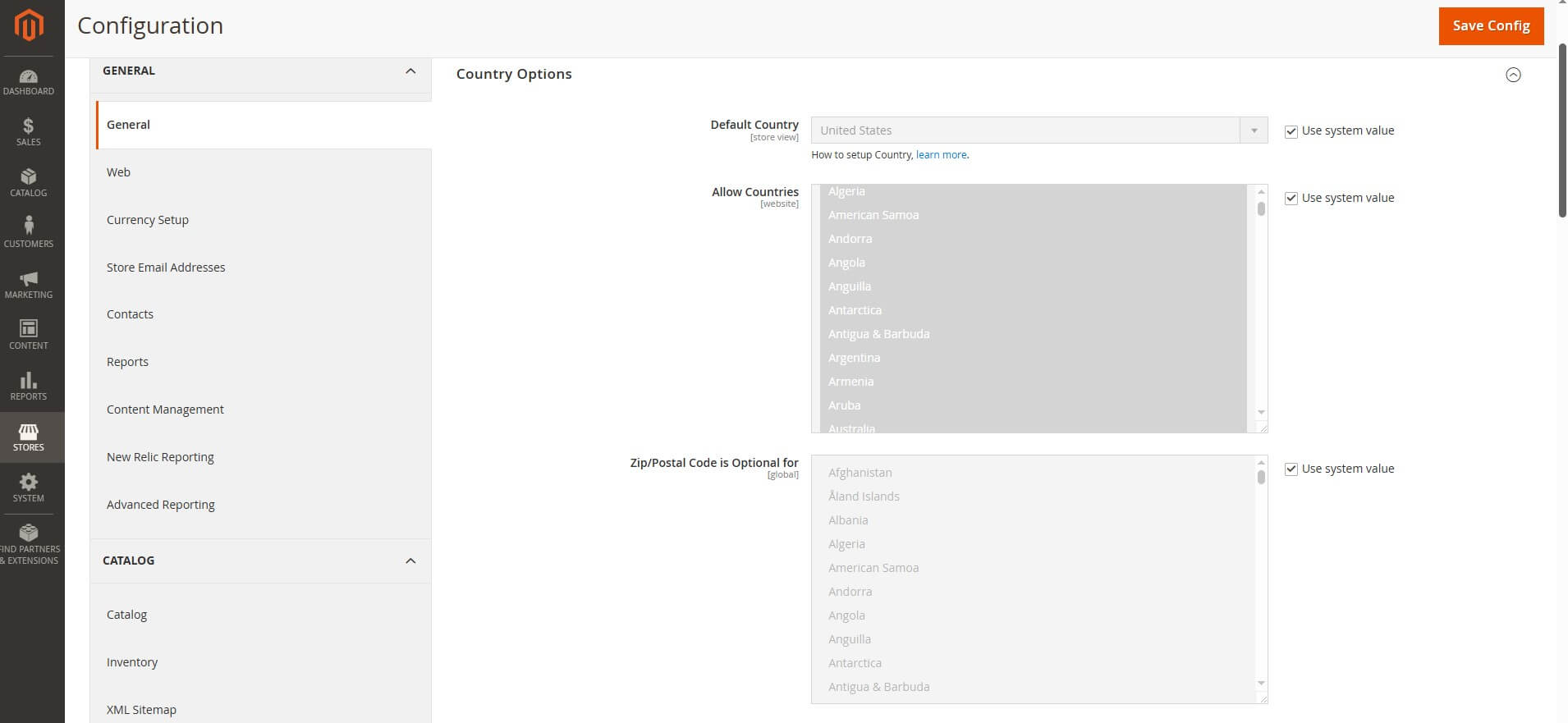Expand the Country Options section header
Viewport: 1568px width, 723px height.
coord(514,74)
